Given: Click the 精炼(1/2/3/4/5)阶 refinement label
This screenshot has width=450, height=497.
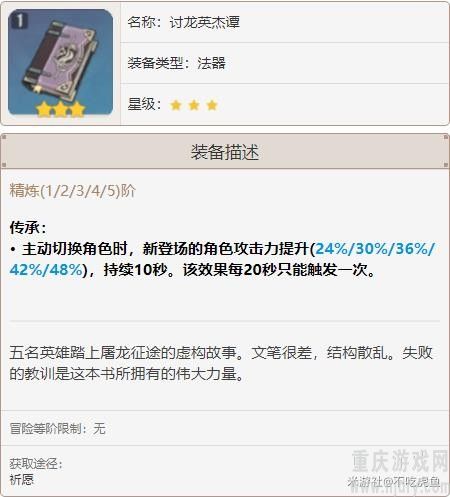Looking at the screenshot, I should coord(73,191).
